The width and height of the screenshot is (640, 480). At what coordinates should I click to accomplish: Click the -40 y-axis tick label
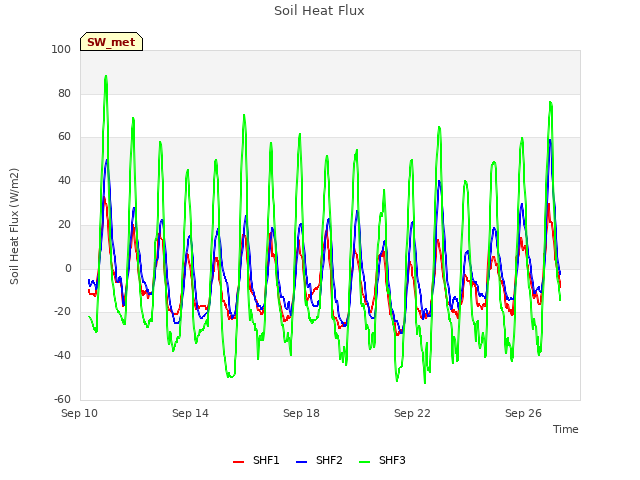pyautogui.click(x=62, y=356)
